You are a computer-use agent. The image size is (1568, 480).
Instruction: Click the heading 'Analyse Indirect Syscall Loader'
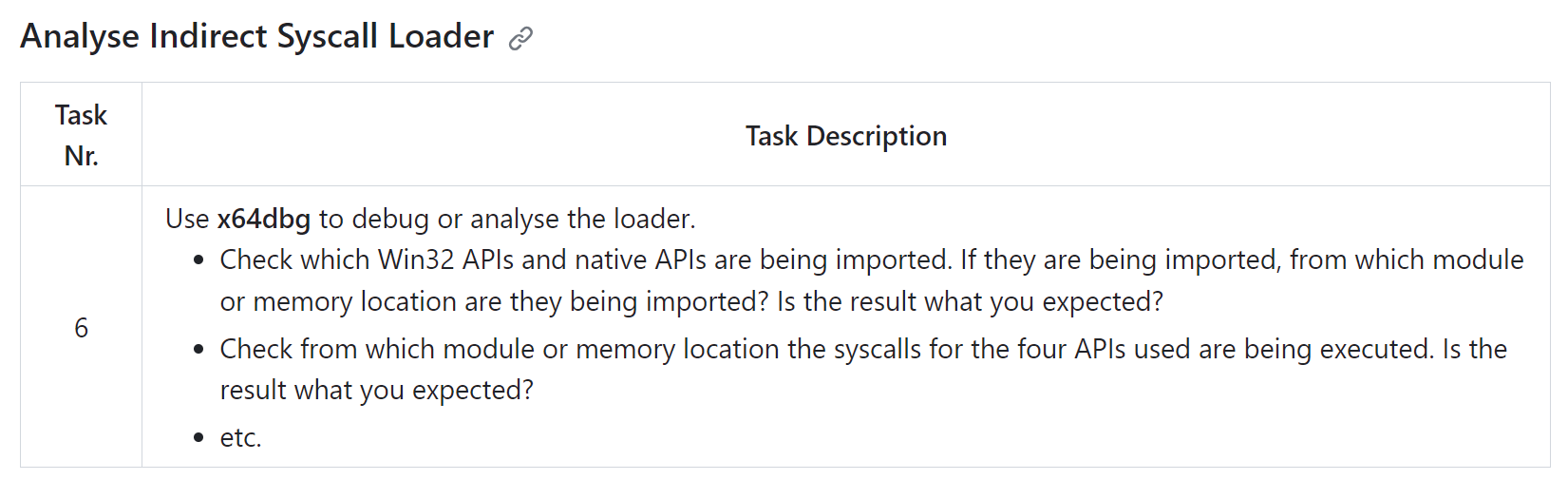(257, 36)
